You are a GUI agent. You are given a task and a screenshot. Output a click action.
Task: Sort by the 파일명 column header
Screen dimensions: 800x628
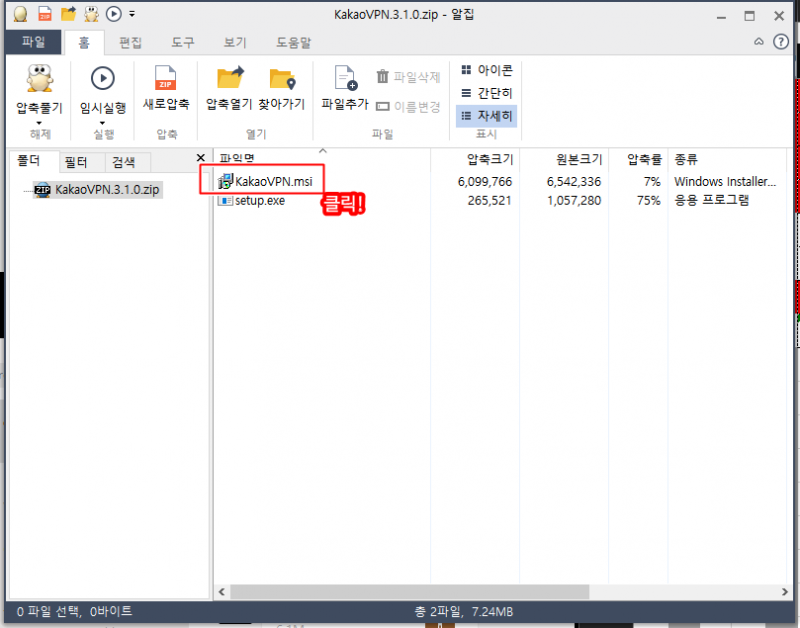click(x=322, y=159)
